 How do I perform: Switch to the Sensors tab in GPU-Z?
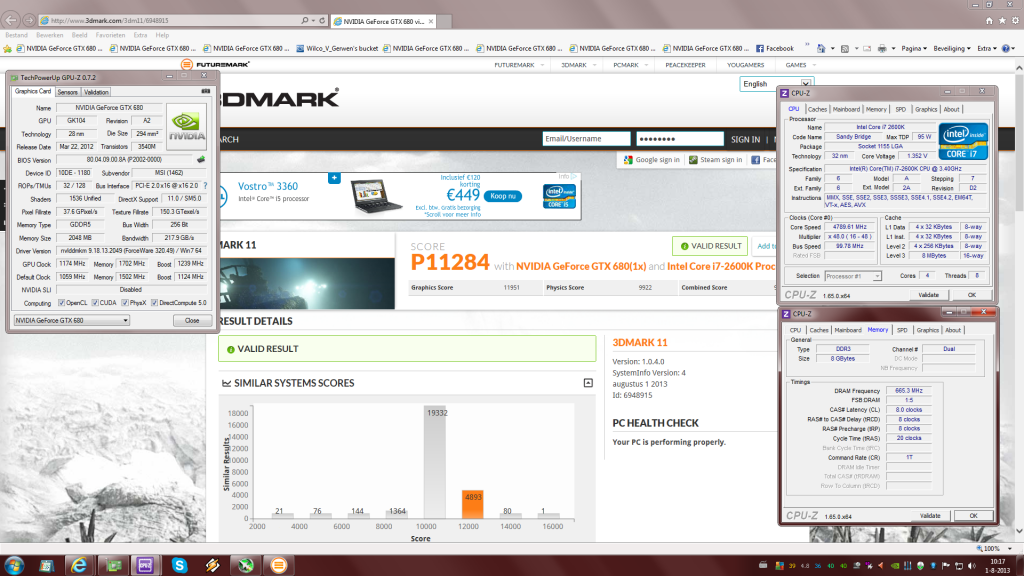[x=67, y=92]
